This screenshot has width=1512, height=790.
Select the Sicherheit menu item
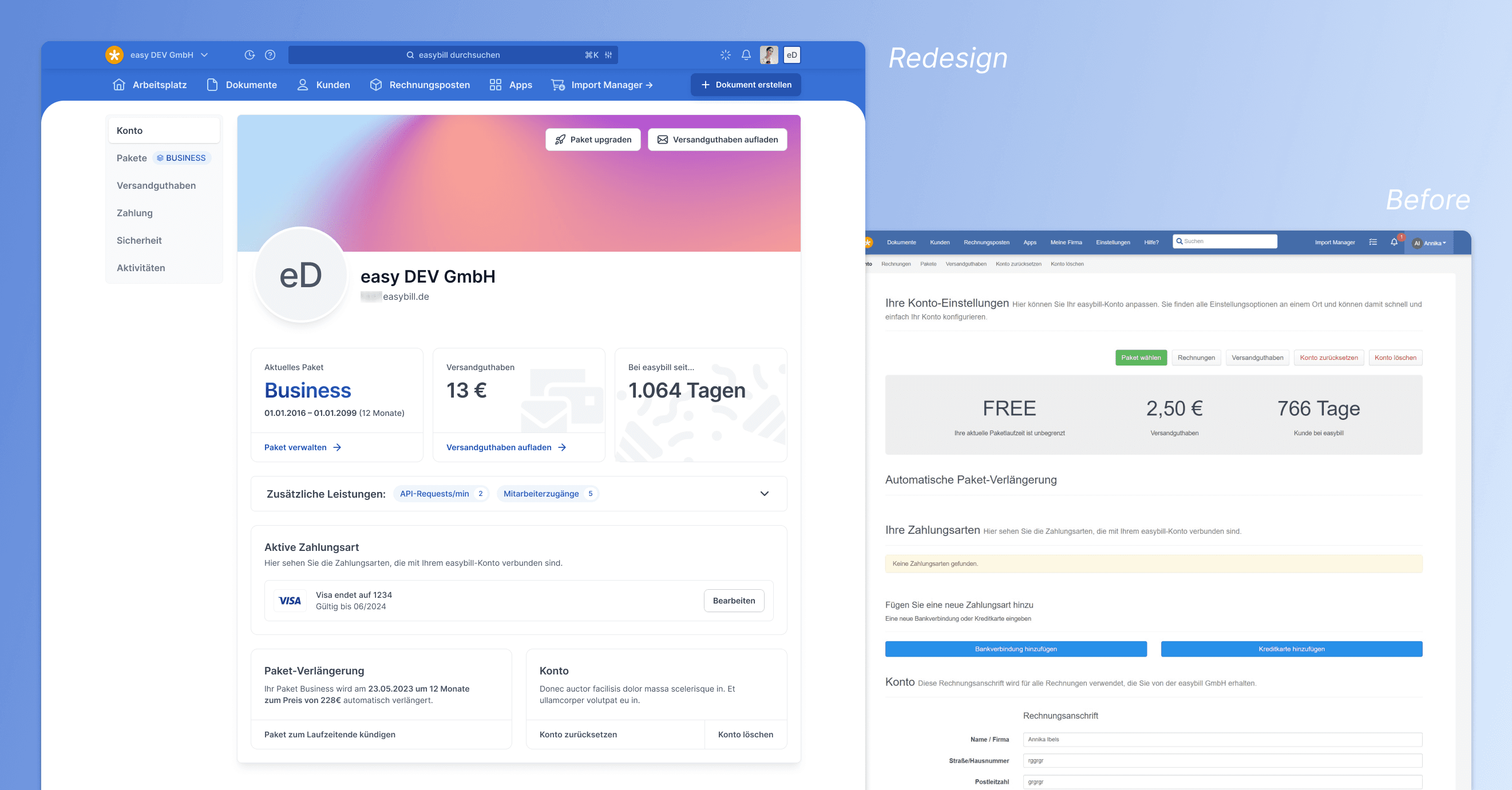[x=140, y=240]
